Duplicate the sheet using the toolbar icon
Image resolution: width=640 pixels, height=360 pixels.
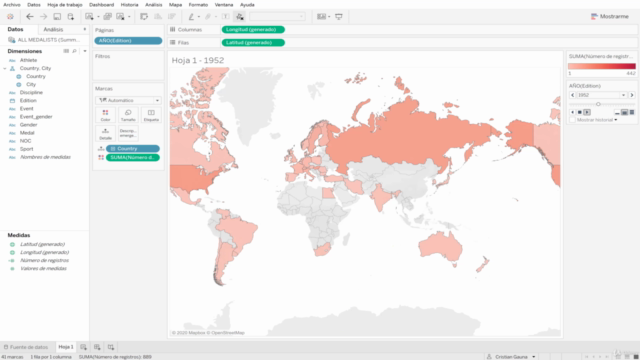(107, 17)
